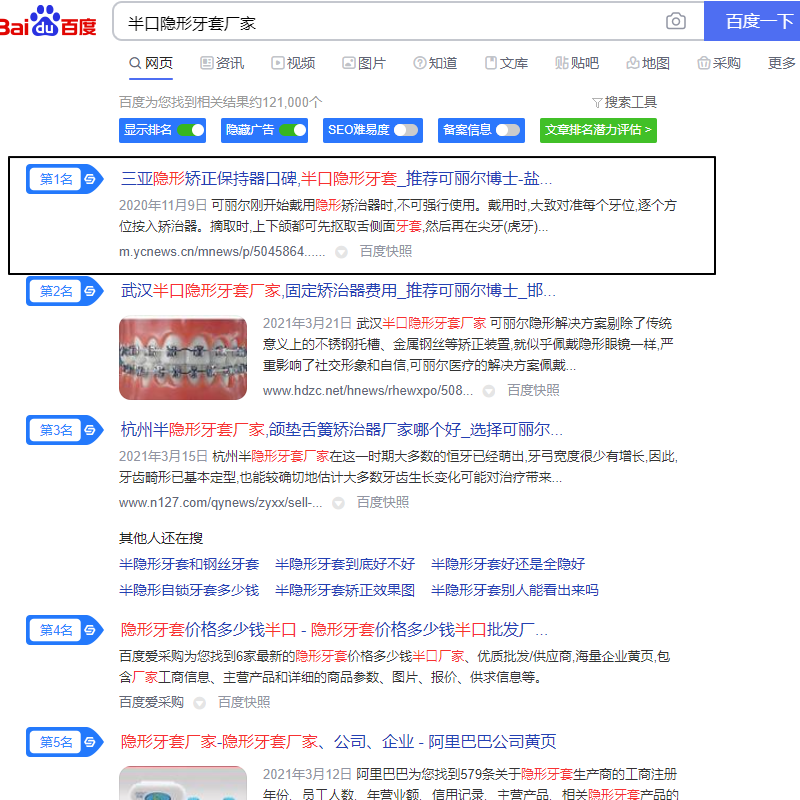Open 搜索工具 search tools
Viewport: 800px width, 800px height.
click(x=624, y=103)
